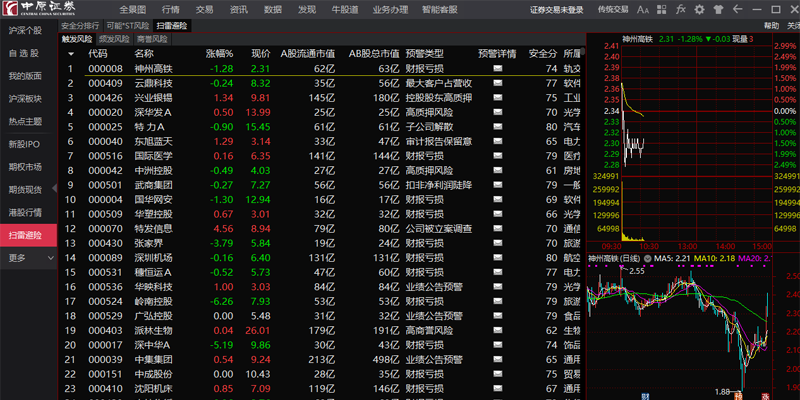The height and width of the screenshot is (400, 800).
Task: Sort by 现价 column header
Action: pos(261,54)
